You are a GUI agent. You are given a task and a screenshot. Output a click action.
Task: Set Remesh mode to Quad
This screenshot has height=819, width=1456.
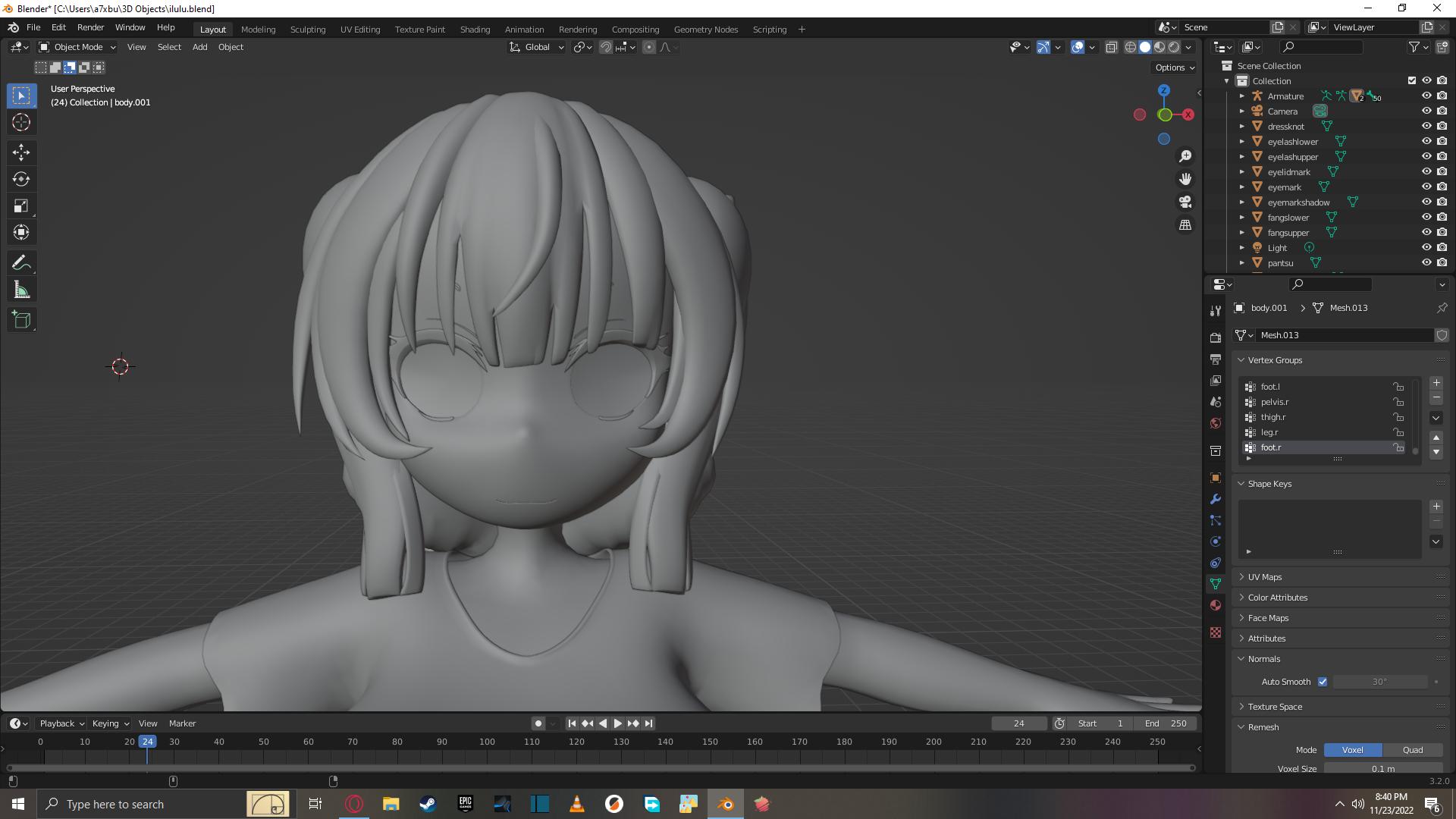click(1413, 749)
